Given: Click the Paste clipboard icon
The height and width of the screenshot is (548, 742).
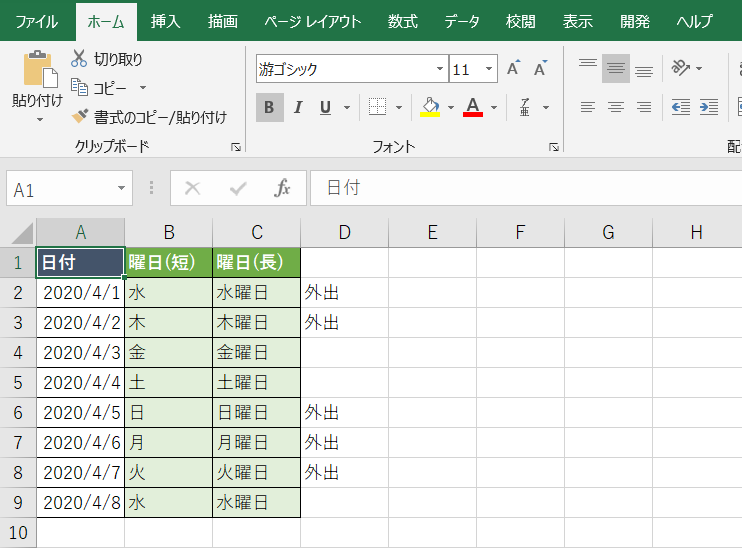Looking at the screenshot, I should click(x=40, y=69).
